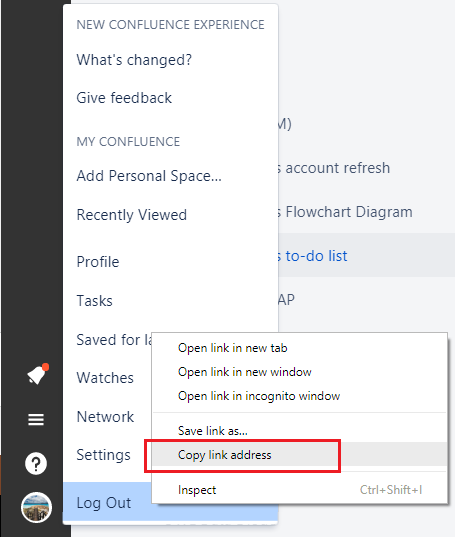Open Settings from the profile menu

point(104,455)
